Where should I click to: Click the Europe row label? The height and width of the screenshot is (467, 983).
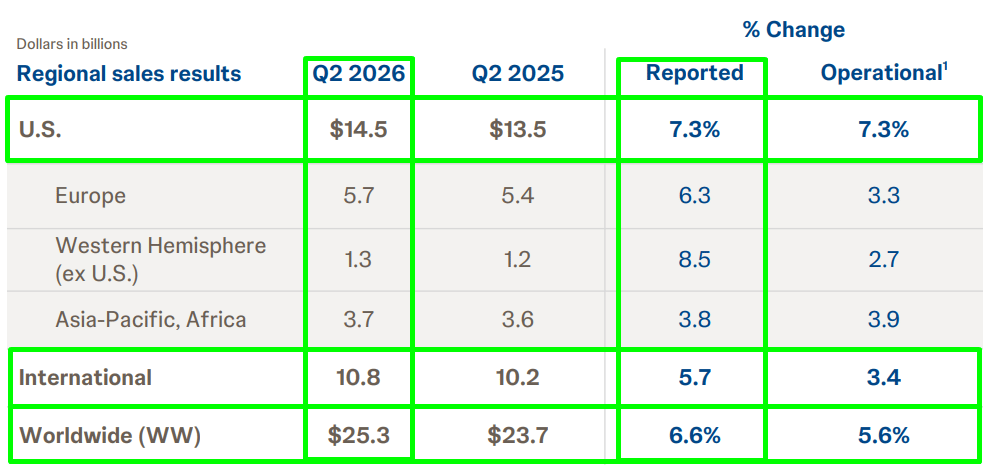[x=90, y=196]
